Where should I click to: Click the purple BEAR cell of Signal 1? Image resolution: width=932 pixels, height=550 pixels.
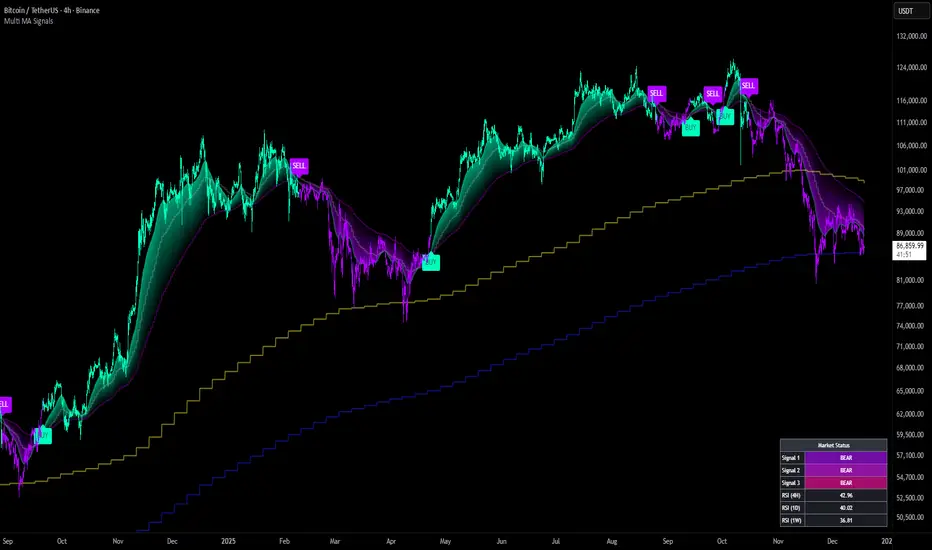point(846,458)
